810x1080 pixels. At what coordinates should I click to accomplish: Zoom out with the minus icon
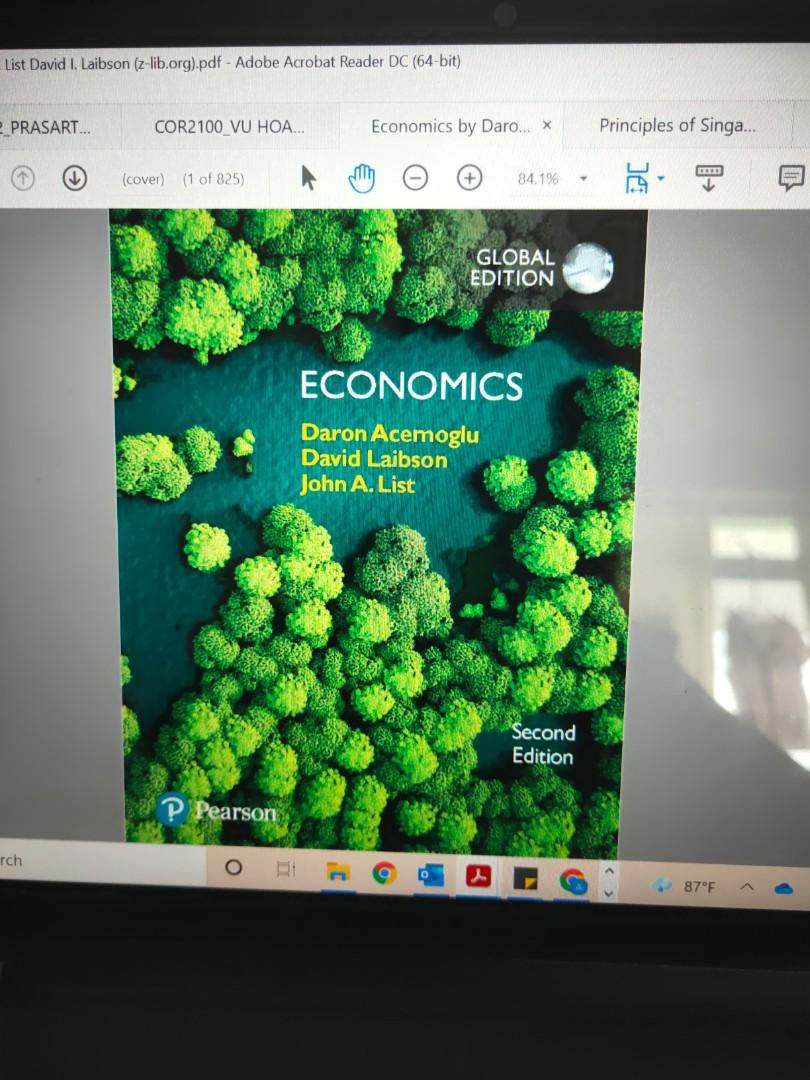pyautogui.click(x=415, y=178)
